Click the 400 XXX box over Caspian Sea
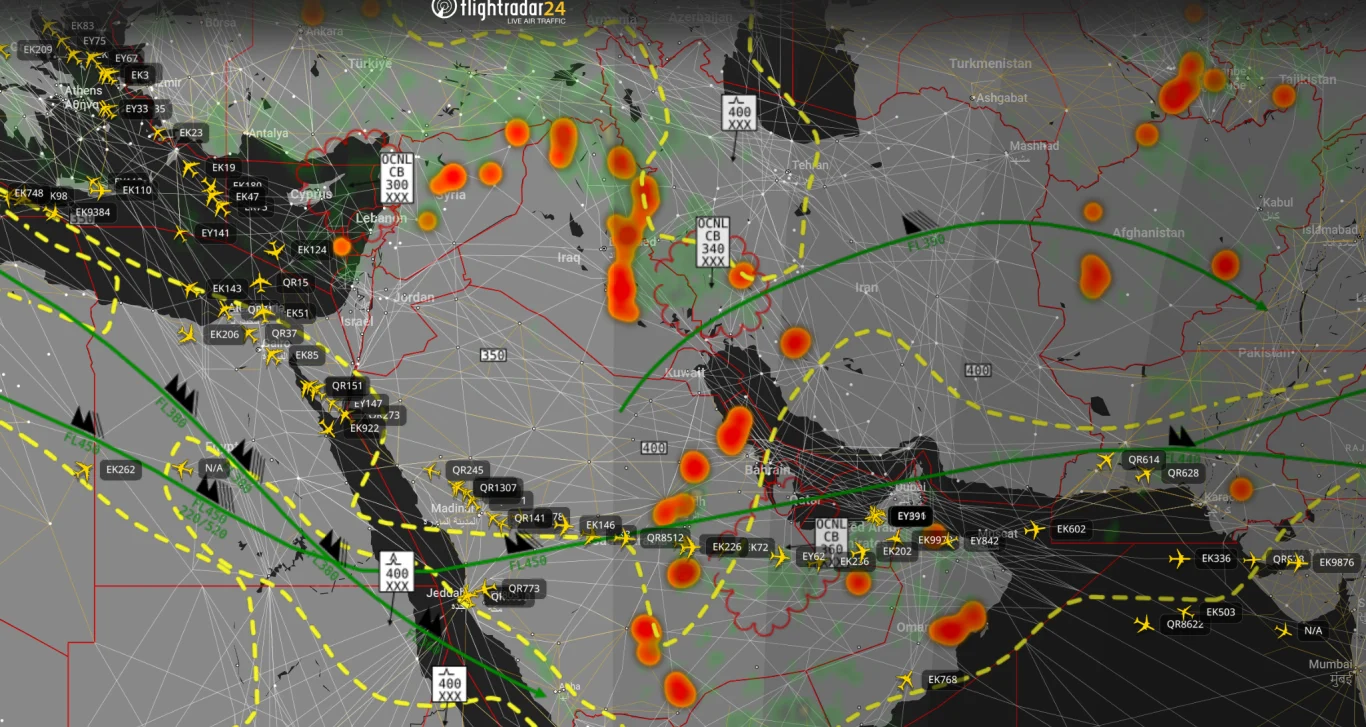Viewport: 1366px width, 727px height. pos(739,112)
